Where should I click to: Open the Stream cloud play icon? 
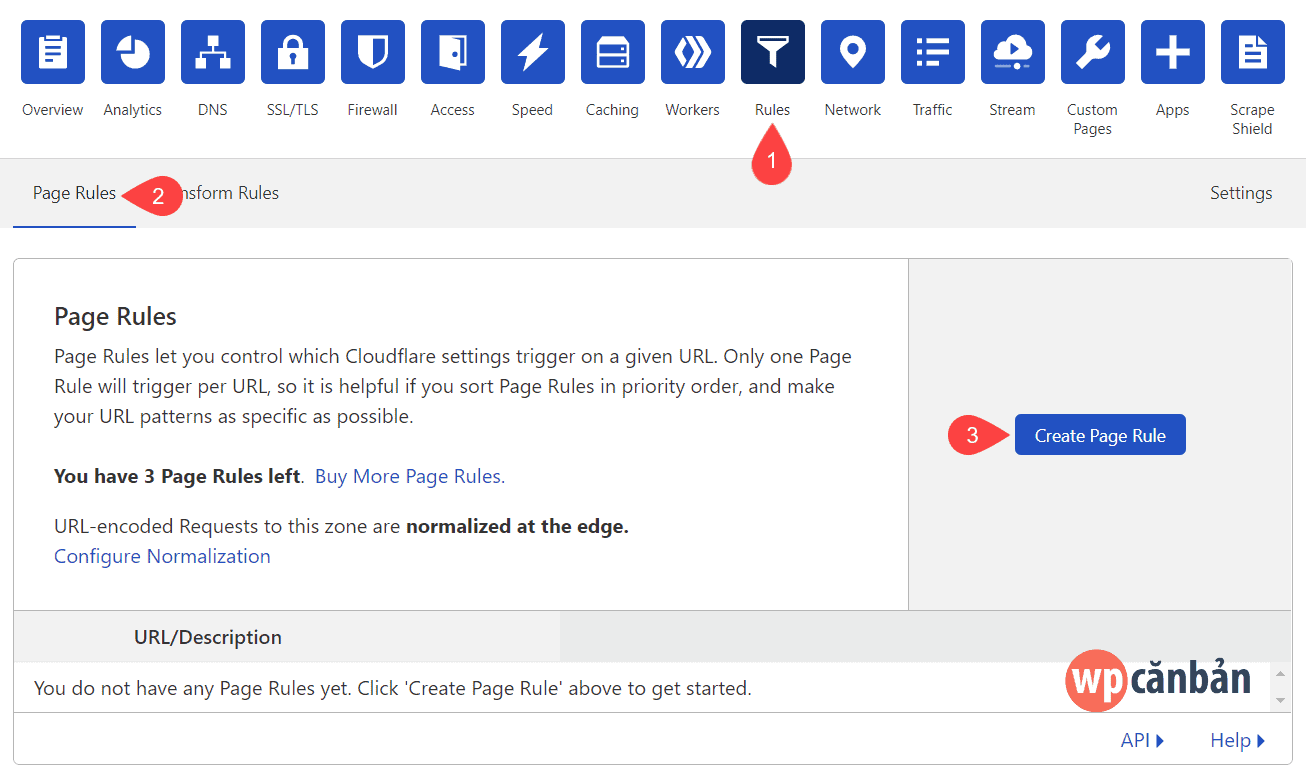coord(1013,52)
